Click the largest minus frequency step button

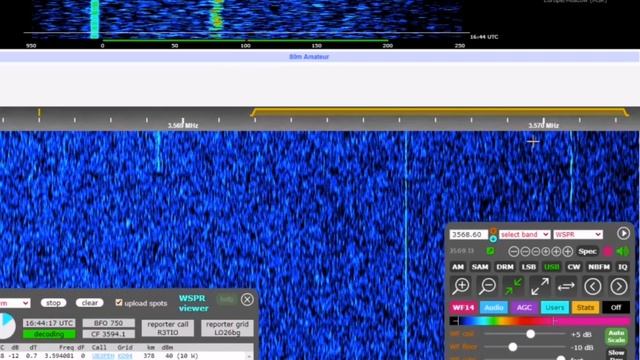point(514,251)
